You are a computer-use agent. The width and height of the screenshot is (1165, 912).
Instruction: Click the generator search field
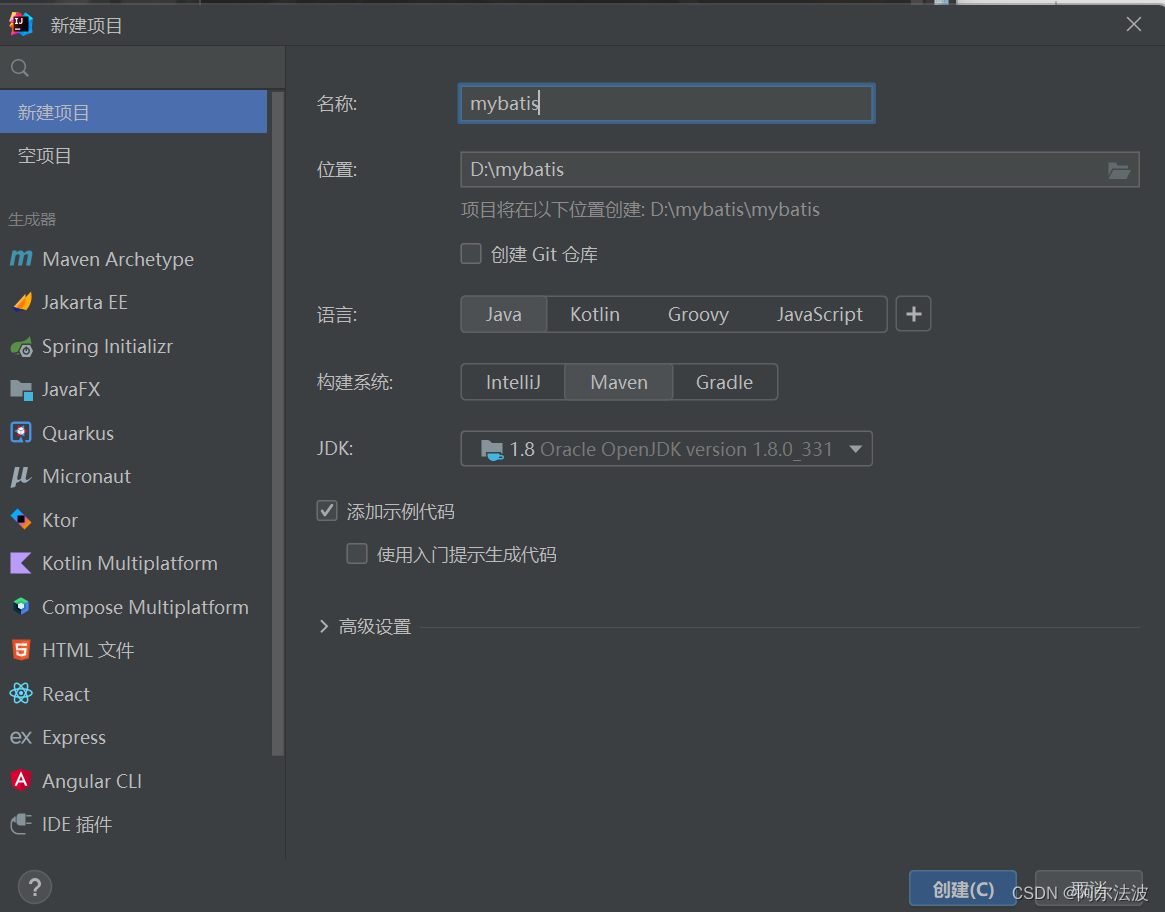(143, 68)
